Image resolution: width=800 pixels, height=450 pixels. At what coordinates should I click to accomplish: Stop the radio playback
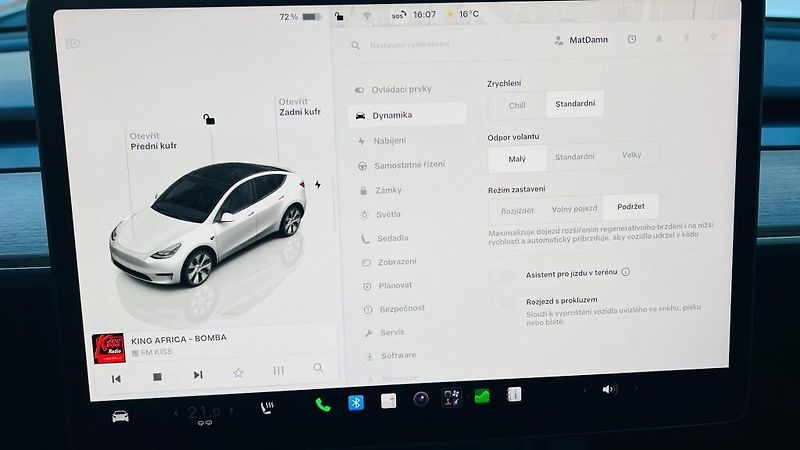157,377
